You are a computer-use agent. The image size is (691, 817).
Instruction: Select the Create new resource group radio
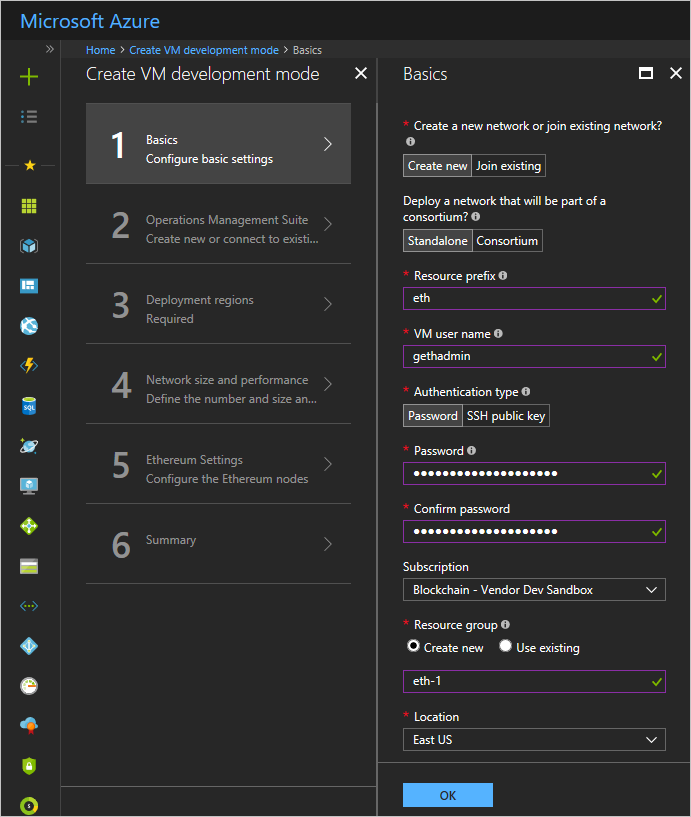click(x=413, y=647)
